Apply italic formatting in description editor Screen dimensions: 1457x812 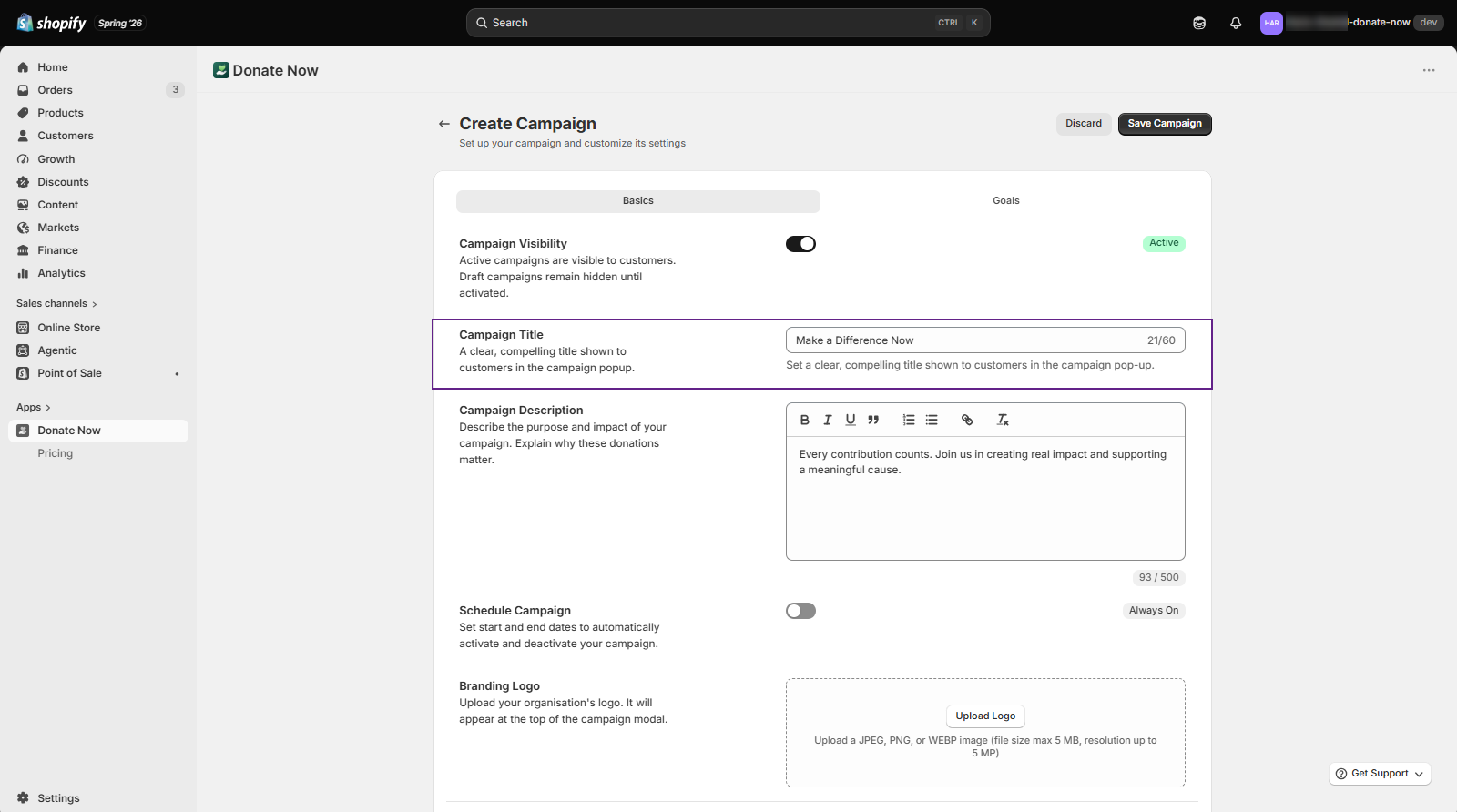click(828, 420)
